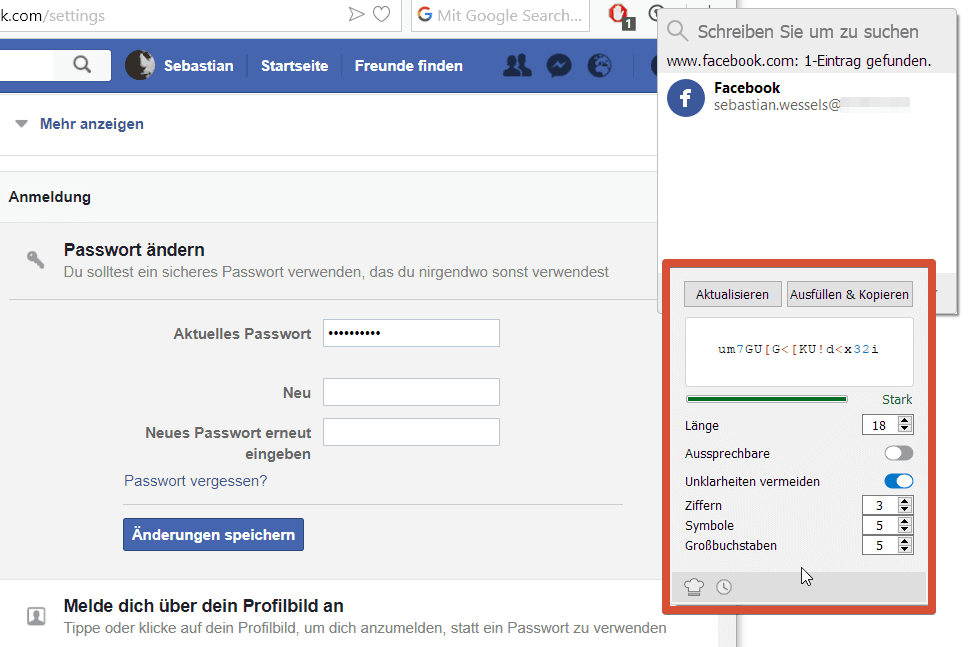Decrease the Ziffern count stepper

click(905, 509)
